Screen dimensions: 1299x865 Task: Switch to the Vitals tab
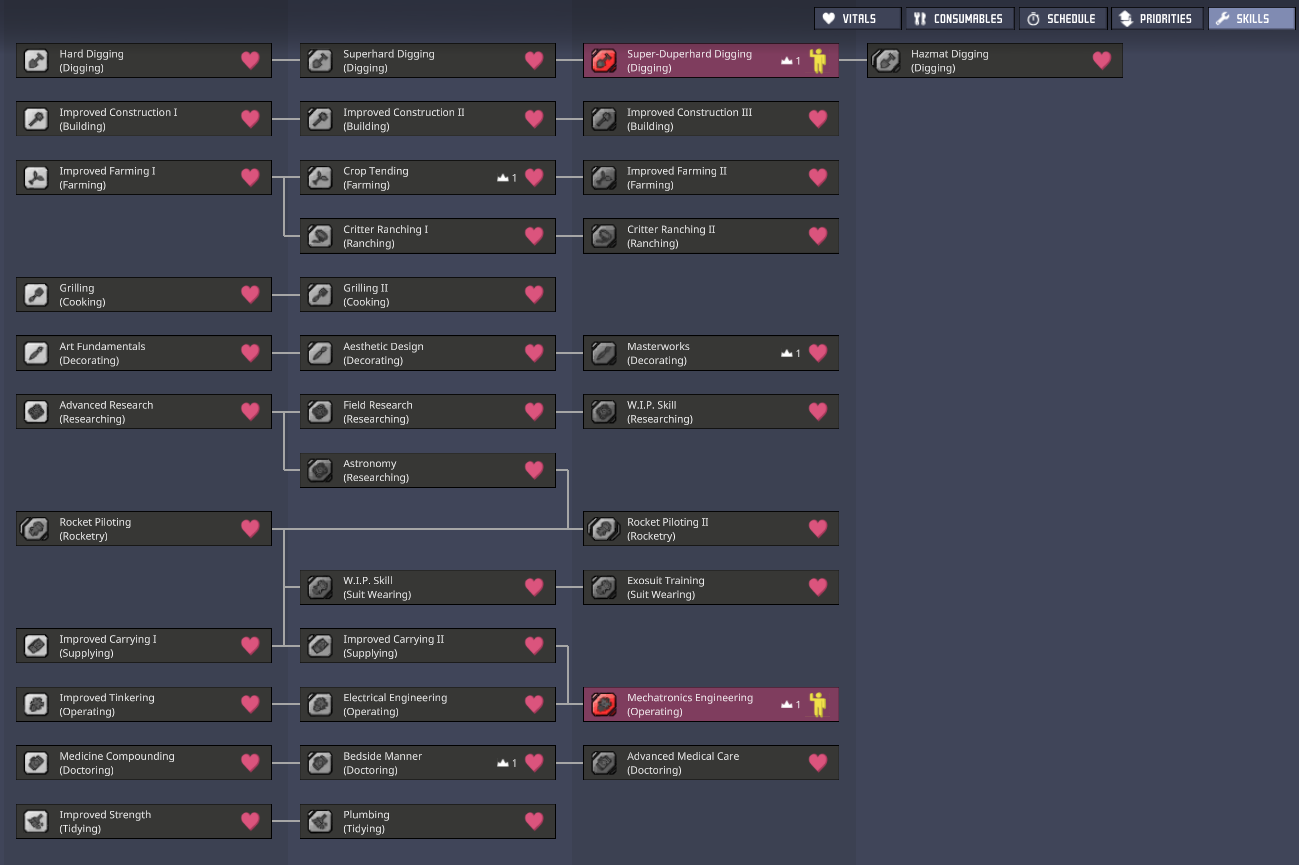[857, 19]
